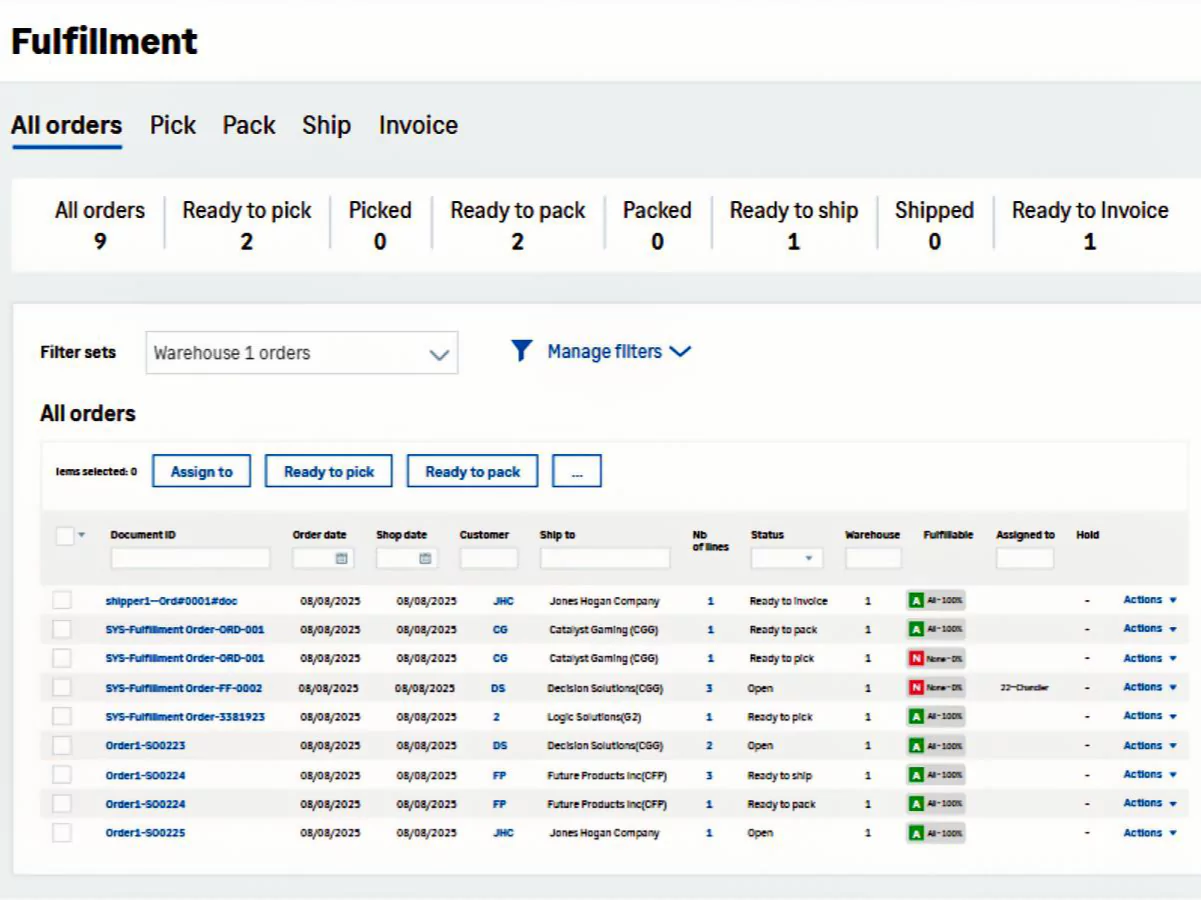Click the green A badge in the Order1-SO0225 row
The width and height of the screenshot is (1201, 900).
tap(915, 833)
